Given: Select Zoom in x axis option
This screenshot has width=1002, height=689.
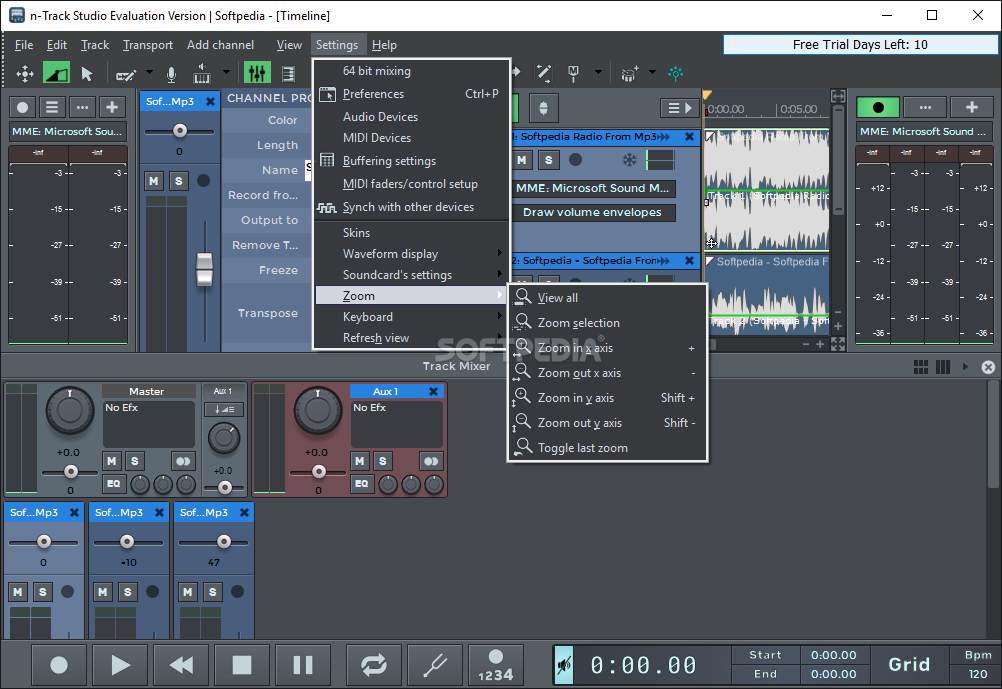Looking at the screenshot, I should [x=607, y=348].
